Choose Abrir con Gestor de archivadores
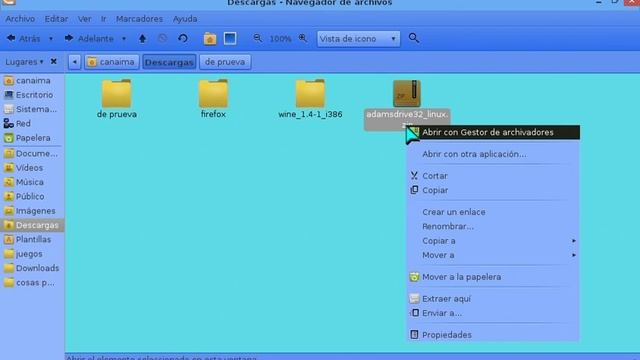 493,132
